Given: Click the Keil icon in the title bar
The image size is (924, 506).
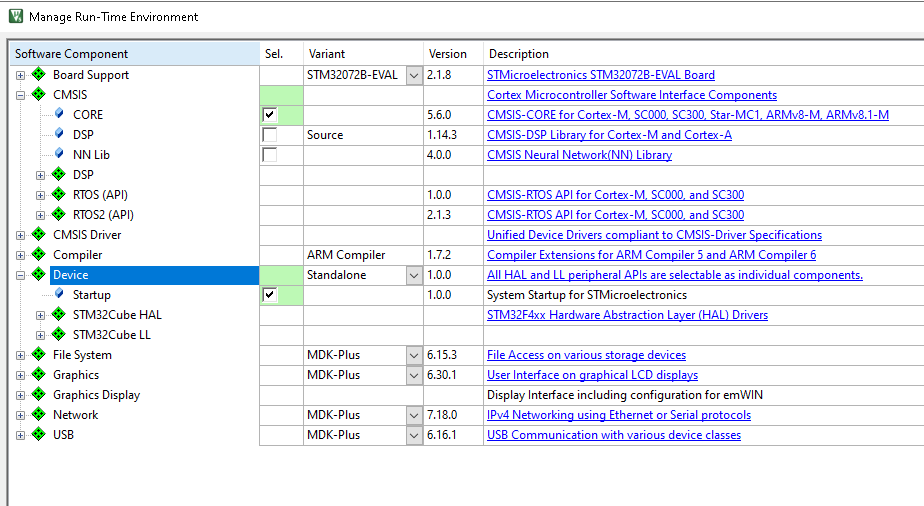Looking at the screenshot, I should point(16,16).
